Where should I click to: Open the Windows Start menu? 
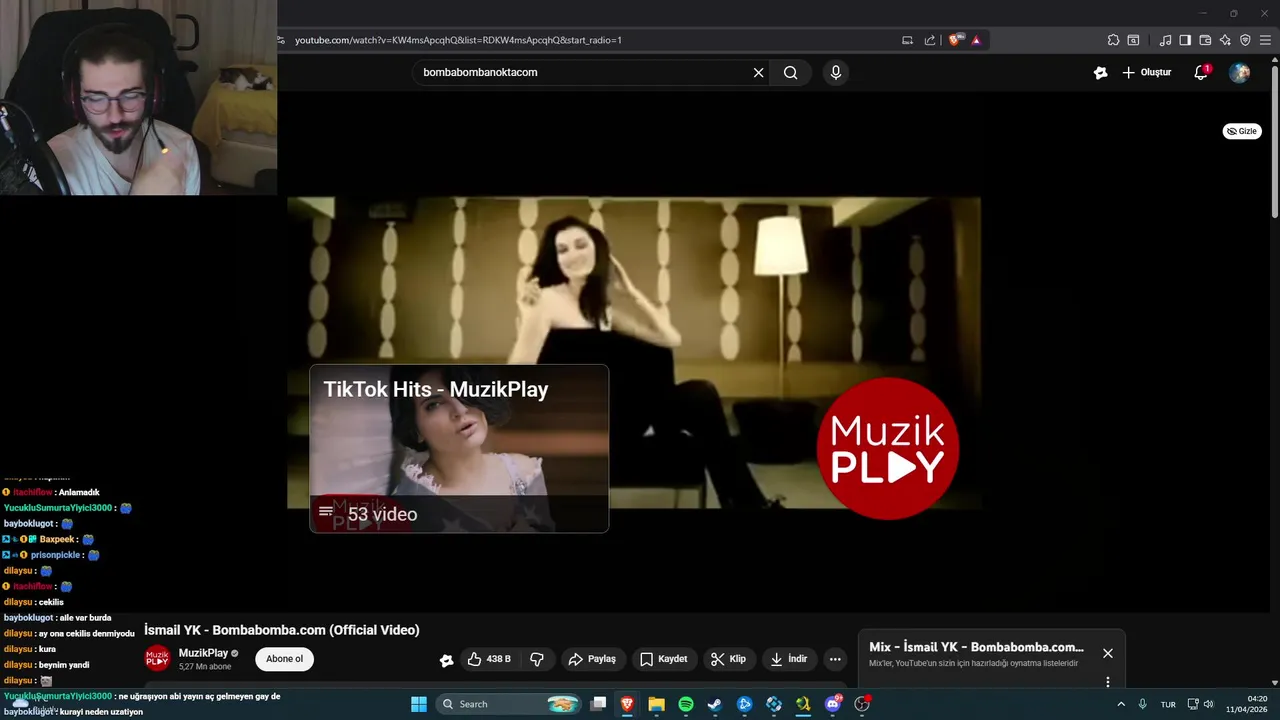(x=419, y=704)
